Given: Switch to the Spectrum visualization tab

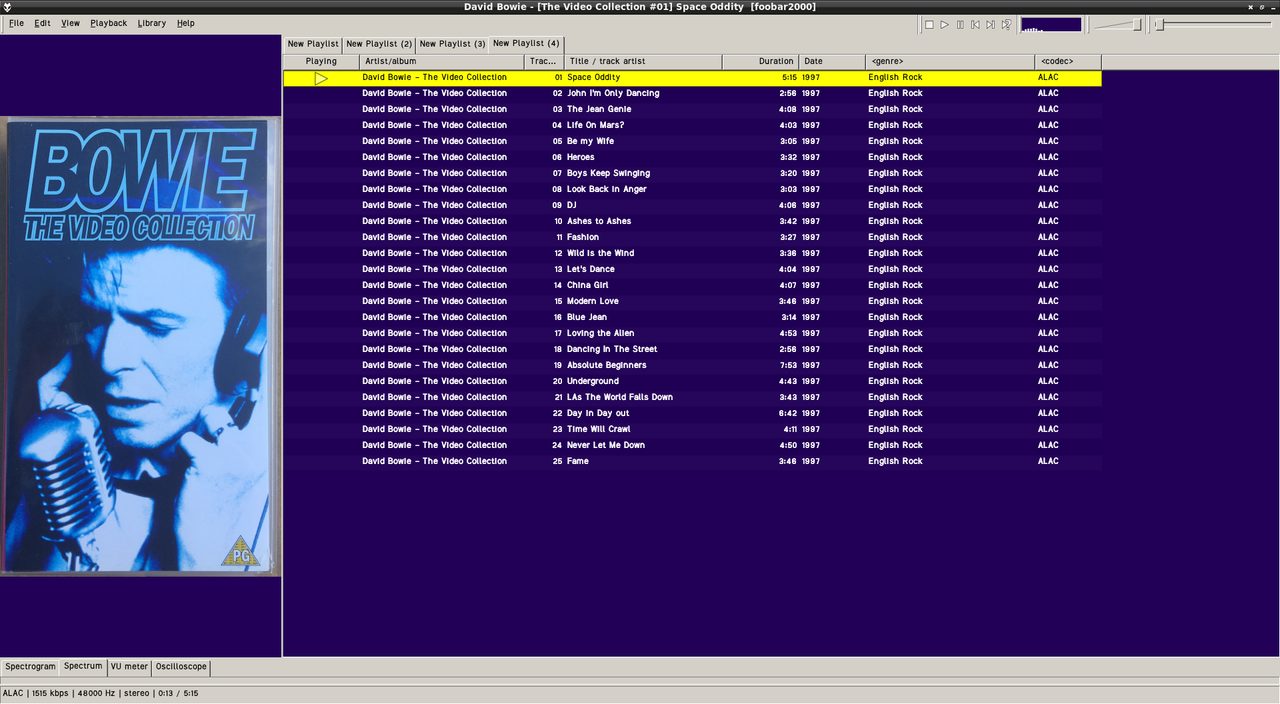Looking at the screenshot, I should tap(83, 666).
